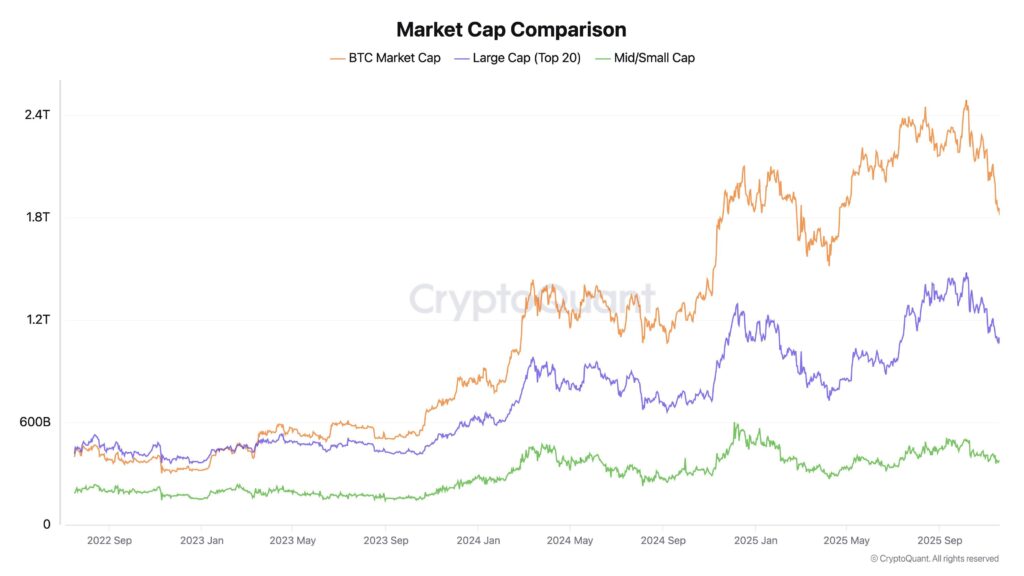
Task: Click the orange BTC legend line marker
Action: [x=337, y=58]
